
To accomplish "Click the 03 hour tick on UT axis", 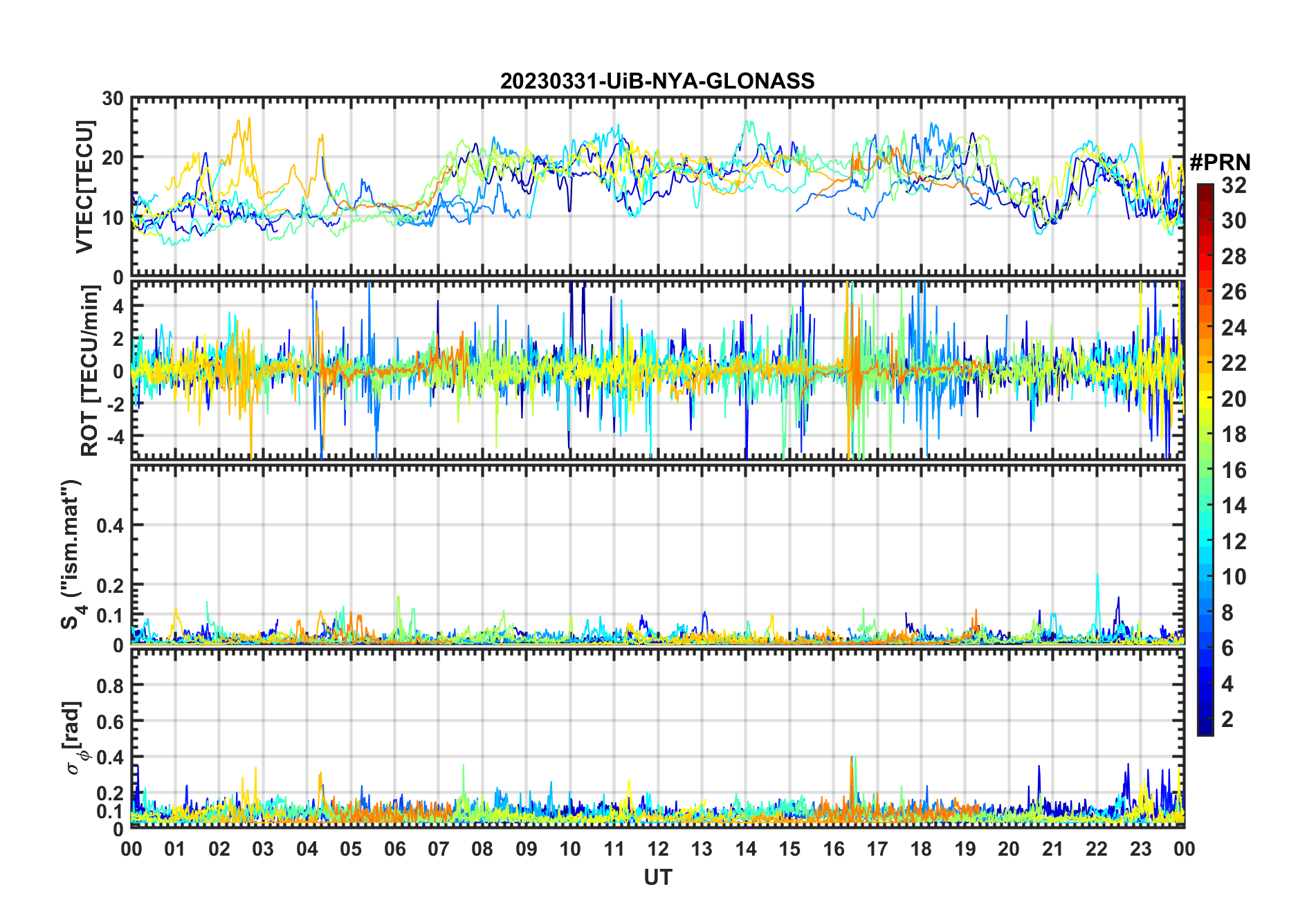I will 263,849.
